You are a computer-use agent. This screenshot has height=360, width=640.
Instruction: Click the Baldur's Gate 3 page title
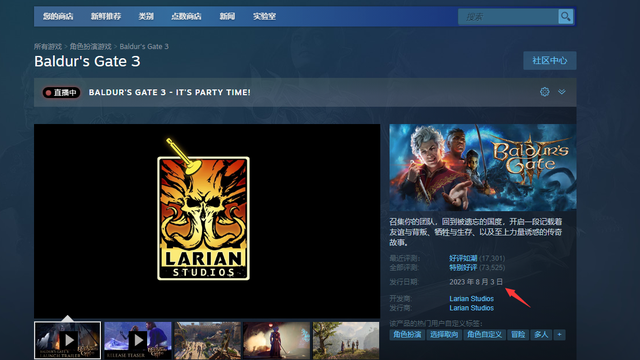(x=87, y=61)
